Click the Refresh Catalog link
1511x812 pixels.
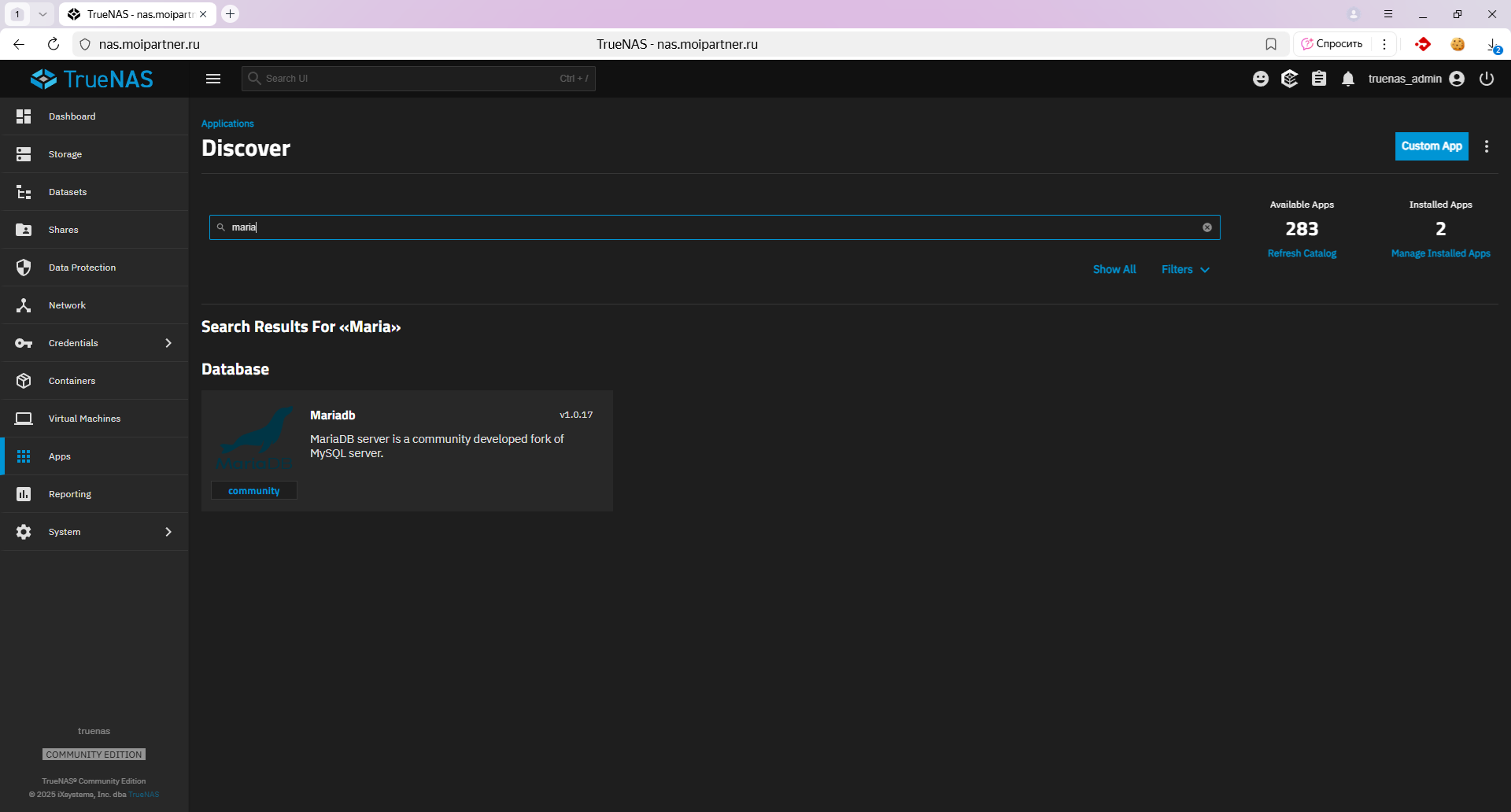[x=1302, y=253]
